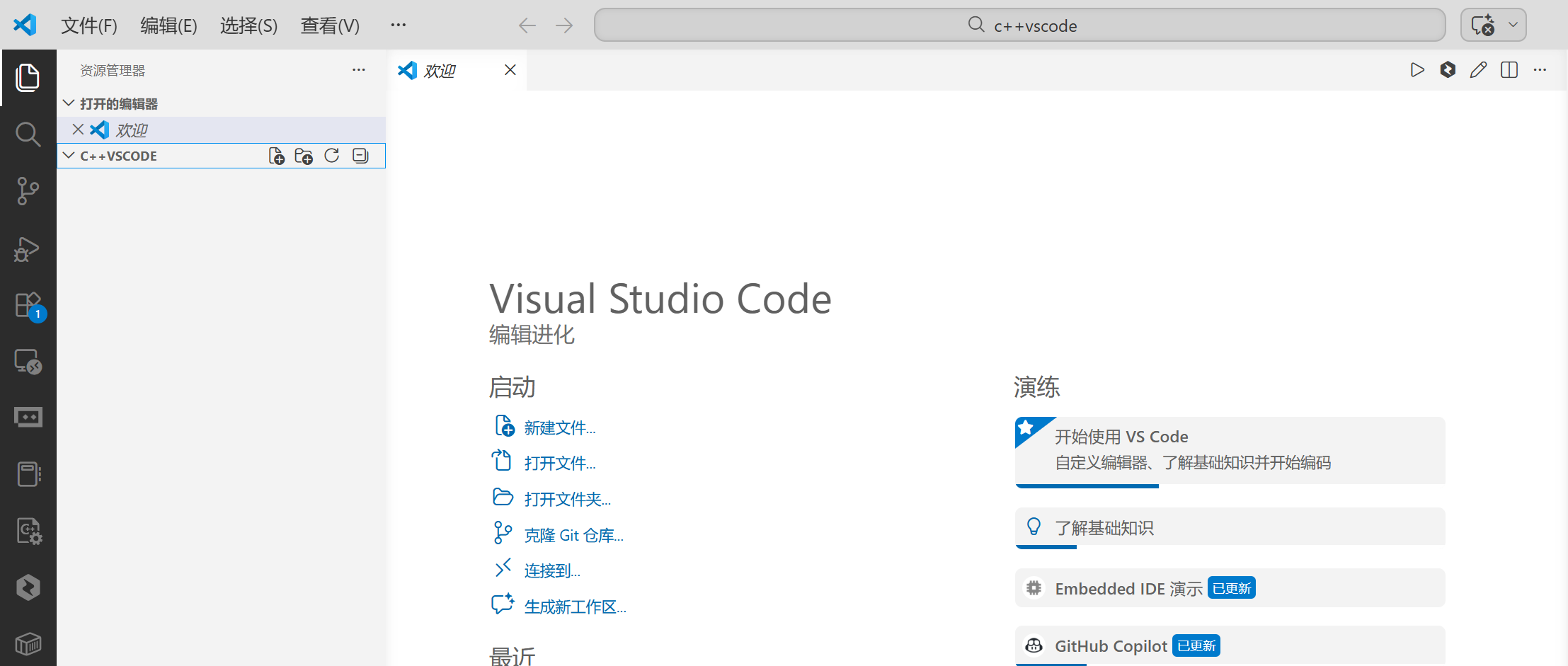Open the Extensions view with badge 1

coord(29,306)
